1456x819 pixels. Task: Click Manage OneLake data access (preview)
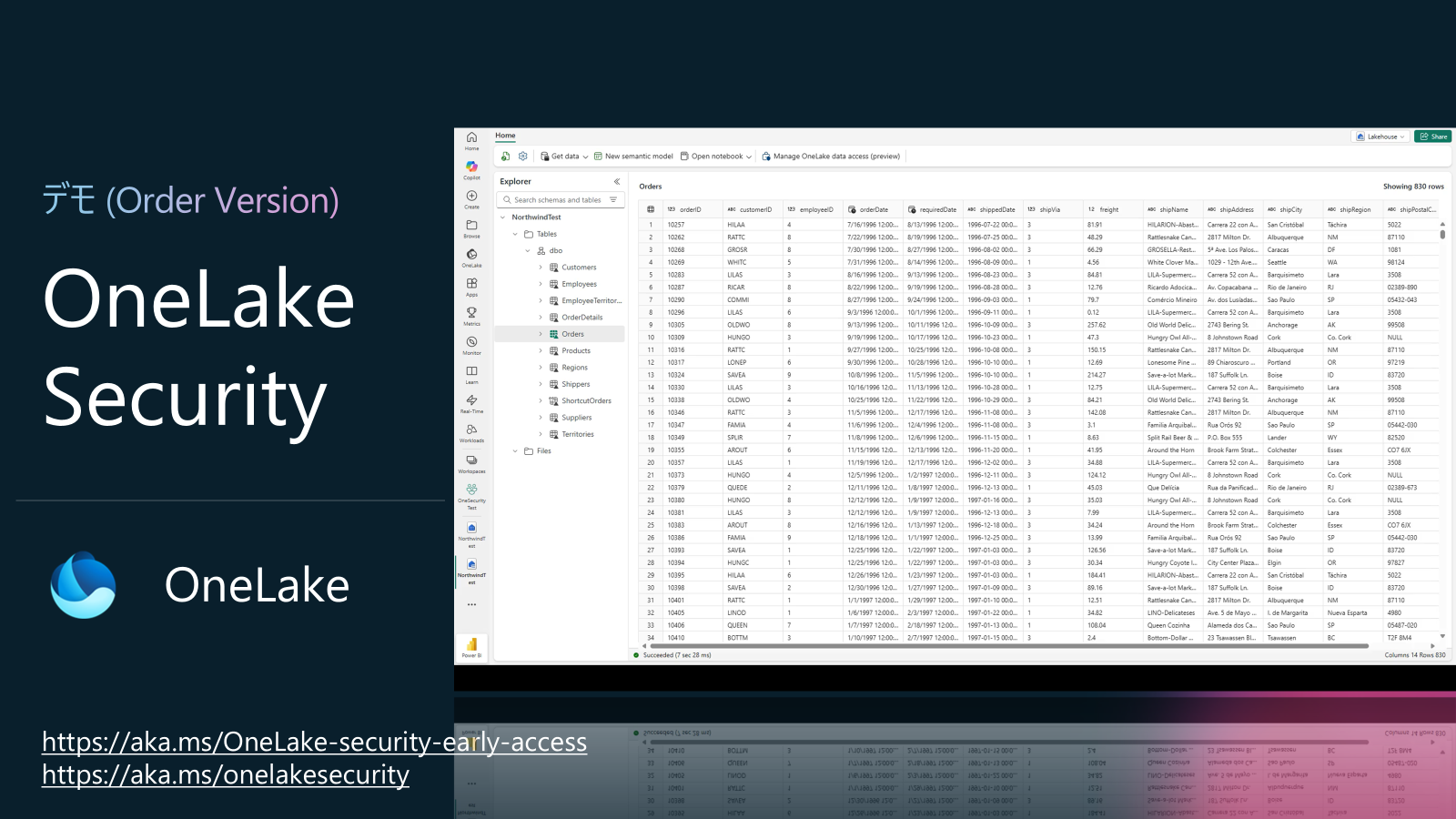tap(831, 157)
